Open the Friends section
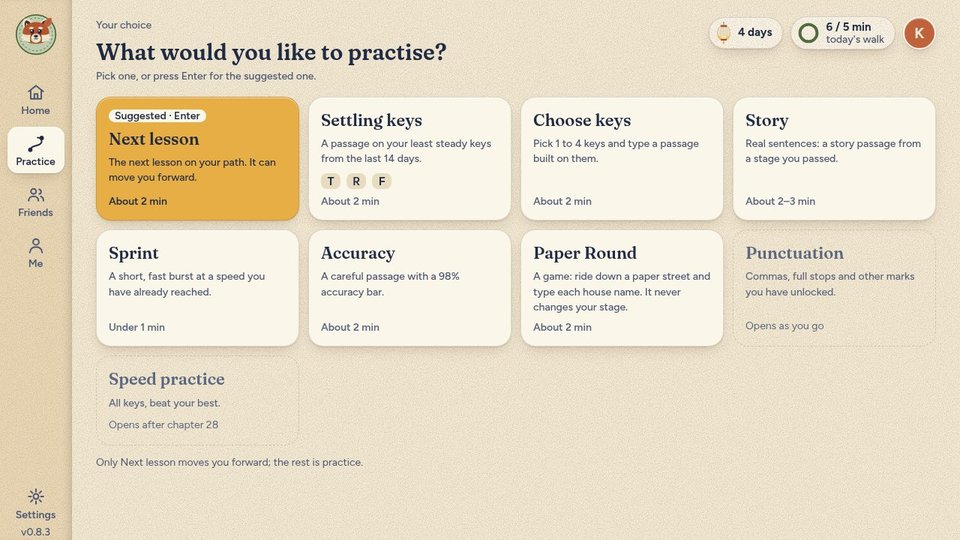This screenshot has width=960, height=540. 36,201
